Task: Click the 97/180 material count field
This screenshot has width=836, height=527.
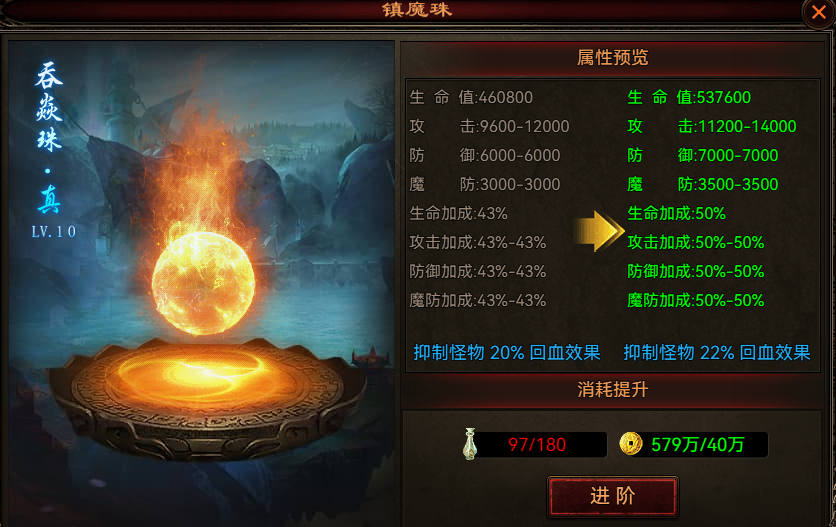Action: pos(537,444)
